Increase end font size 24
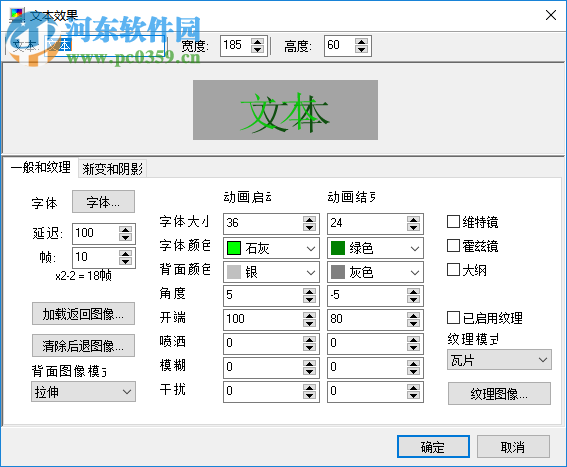Image resolution: width=567 pixels, height=467 pixels. click(413, 220)
